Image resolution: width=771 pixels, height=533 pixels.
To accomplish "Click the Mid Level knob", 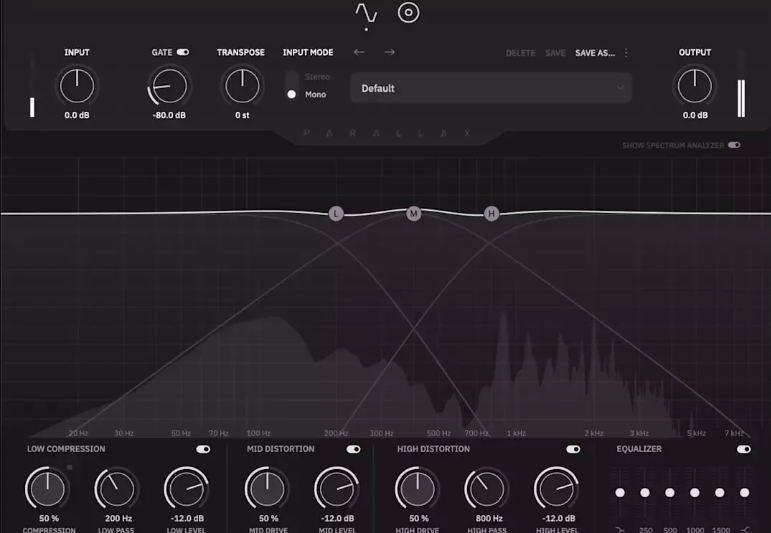I will (x=337, y=488).
